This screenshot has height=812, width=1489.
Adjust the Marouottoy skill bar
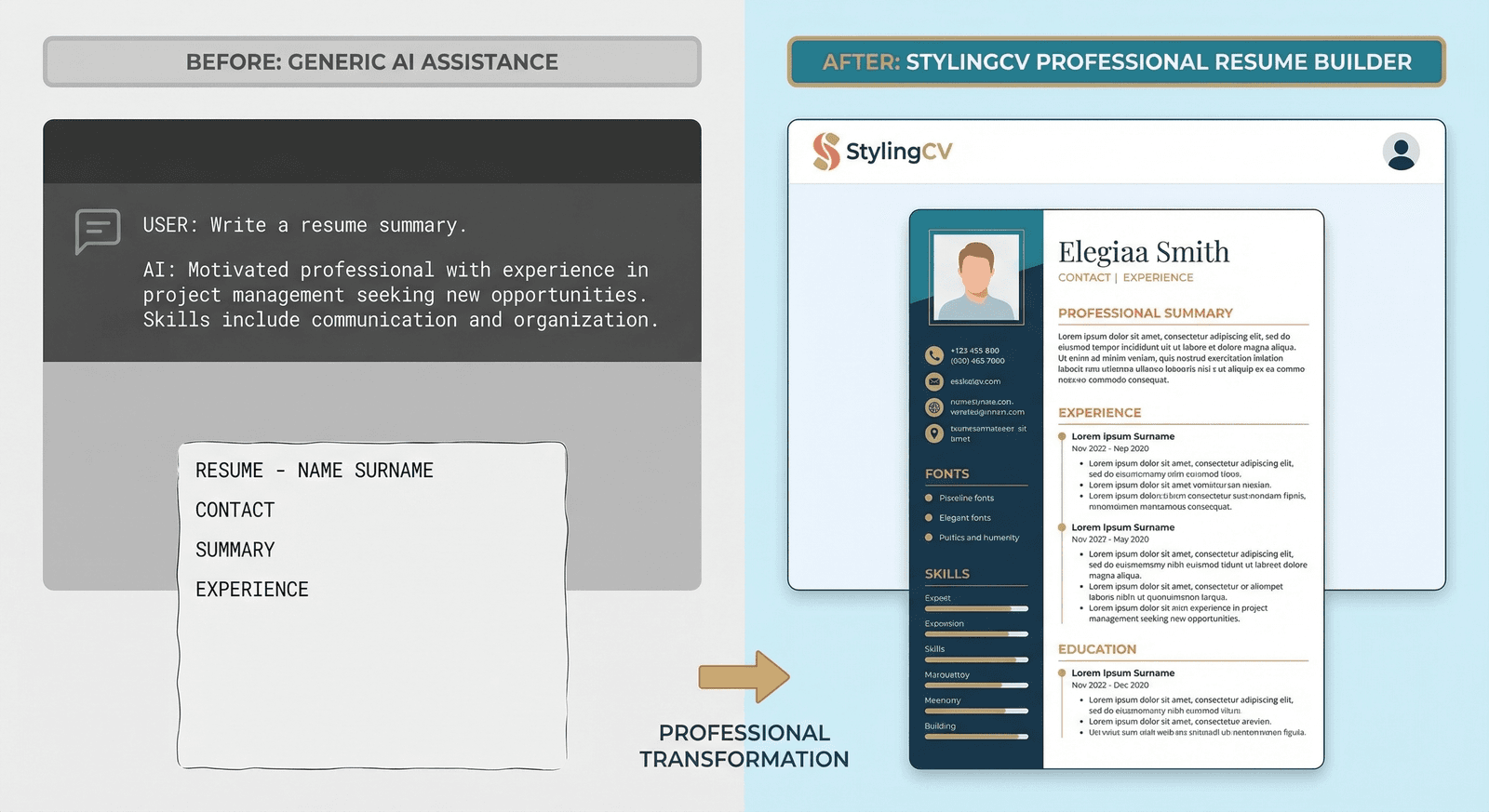pyautogui.click(x=976, y=686)
